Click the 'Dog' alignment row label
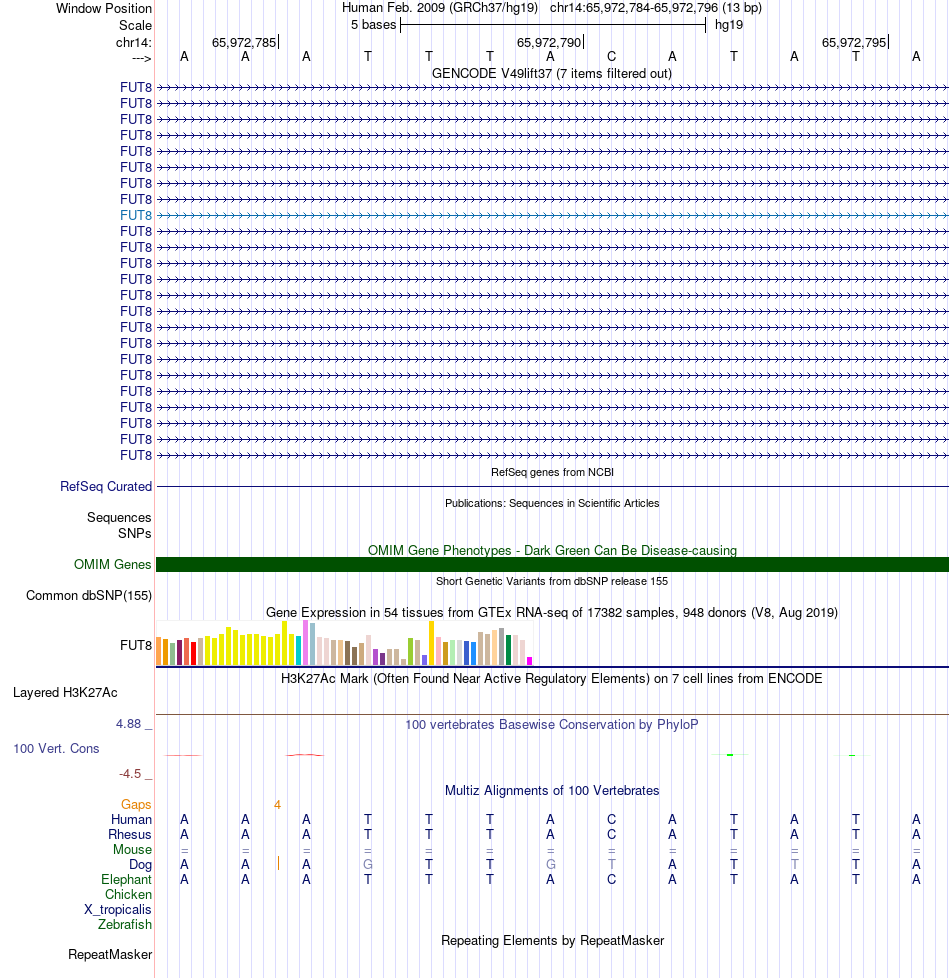950x978 pixels. click(x=140, y=864)
